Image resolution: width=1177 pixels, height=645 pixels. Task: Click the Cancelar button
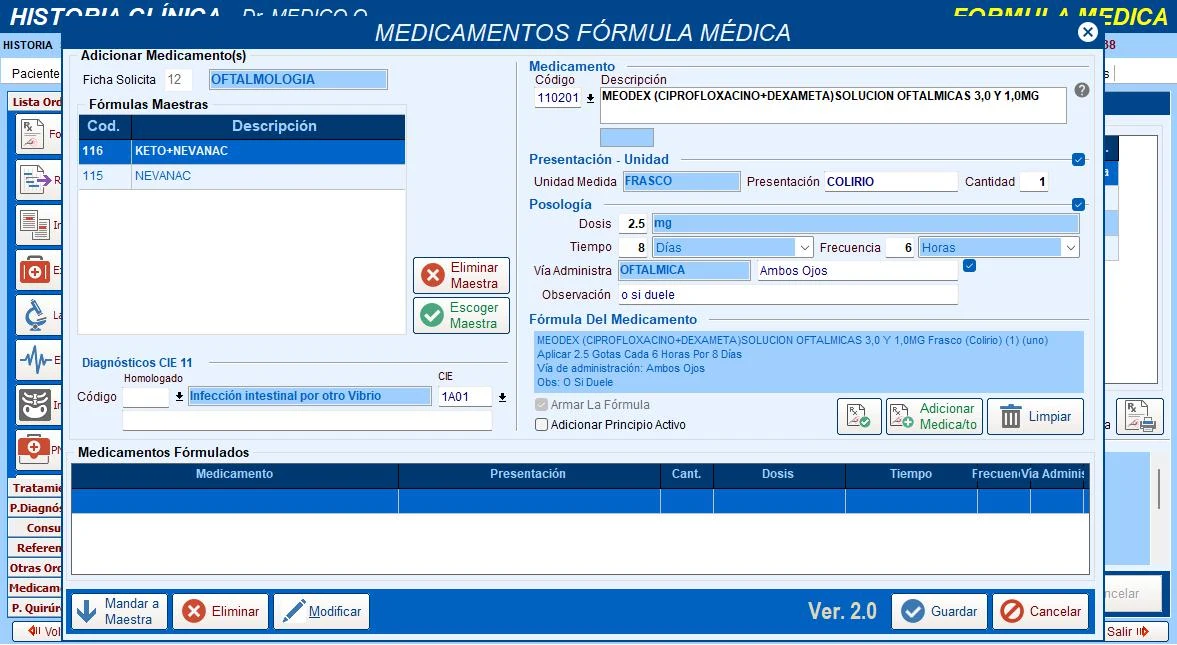pyautogui.click(x=1041, y=611)
